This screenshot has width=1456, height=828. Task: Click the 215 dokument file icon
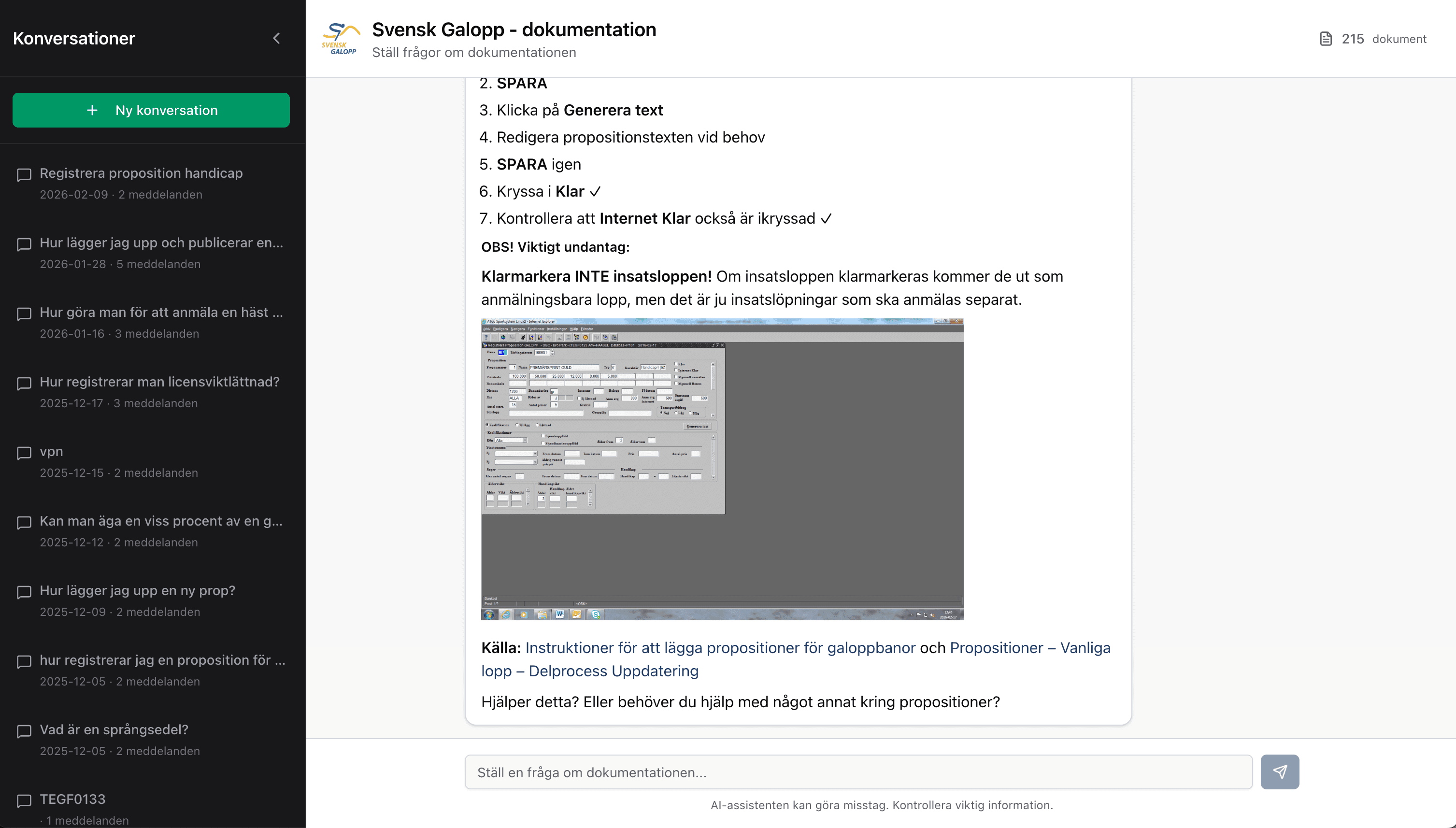tap(1325, 39)
